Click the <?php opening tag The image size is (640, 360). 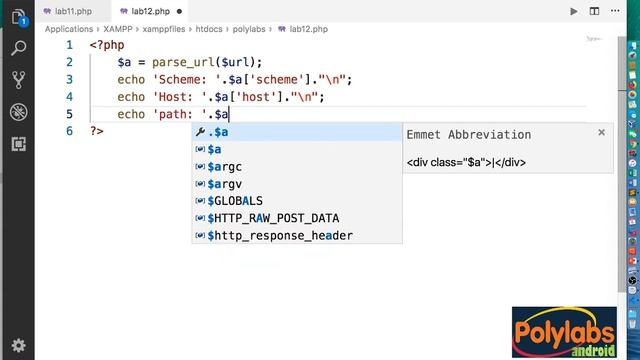click(x=107, y=45)
